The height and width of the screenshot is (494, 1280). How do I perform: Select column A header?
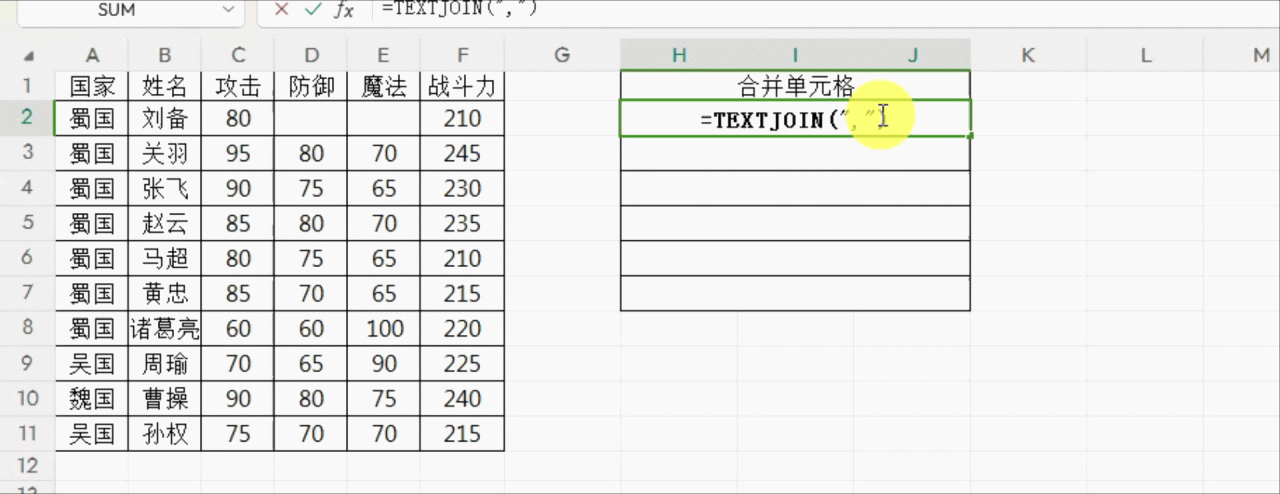pyautogui.click(x=91, y=55)
